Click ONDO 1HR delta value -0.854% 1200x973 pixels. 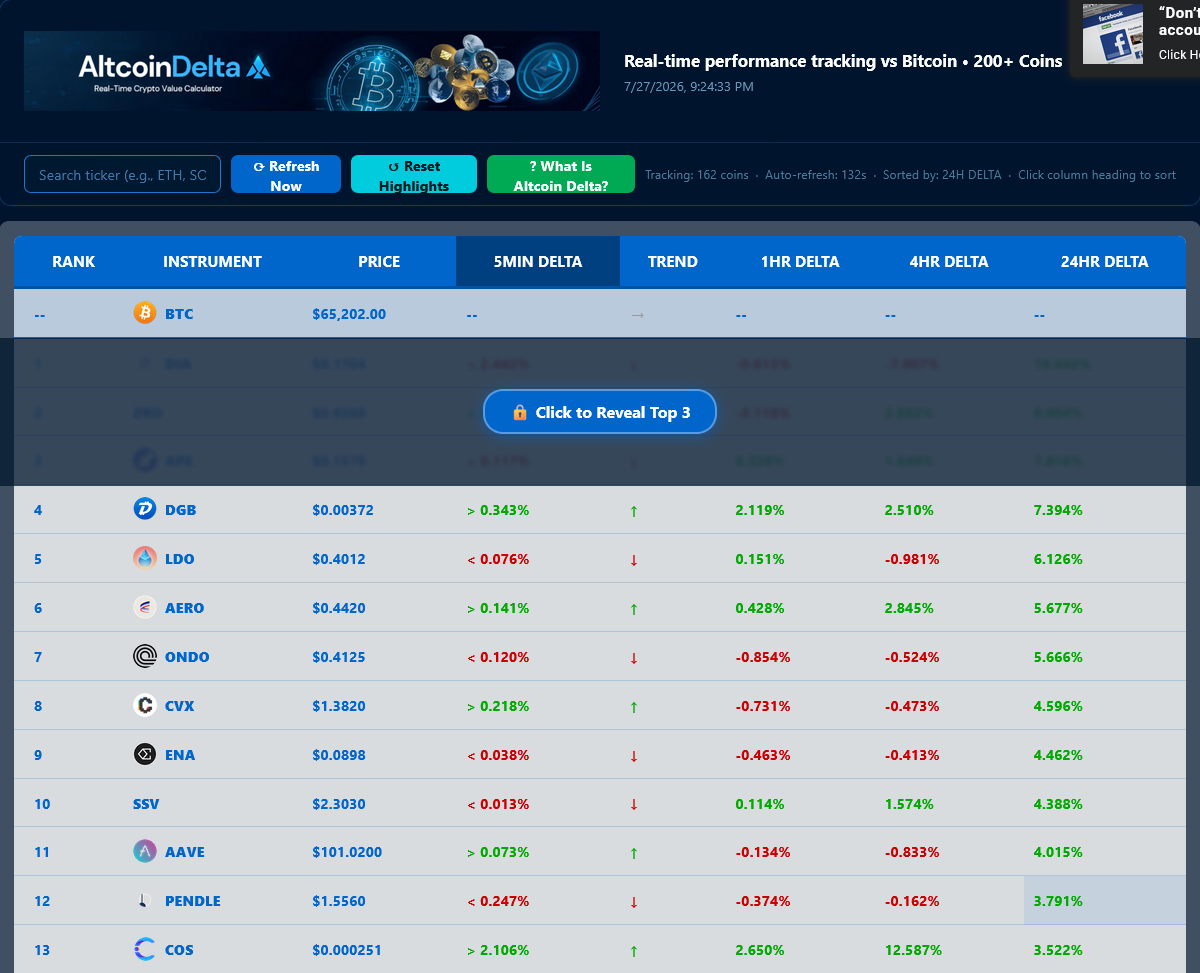[x=763, y=657]
